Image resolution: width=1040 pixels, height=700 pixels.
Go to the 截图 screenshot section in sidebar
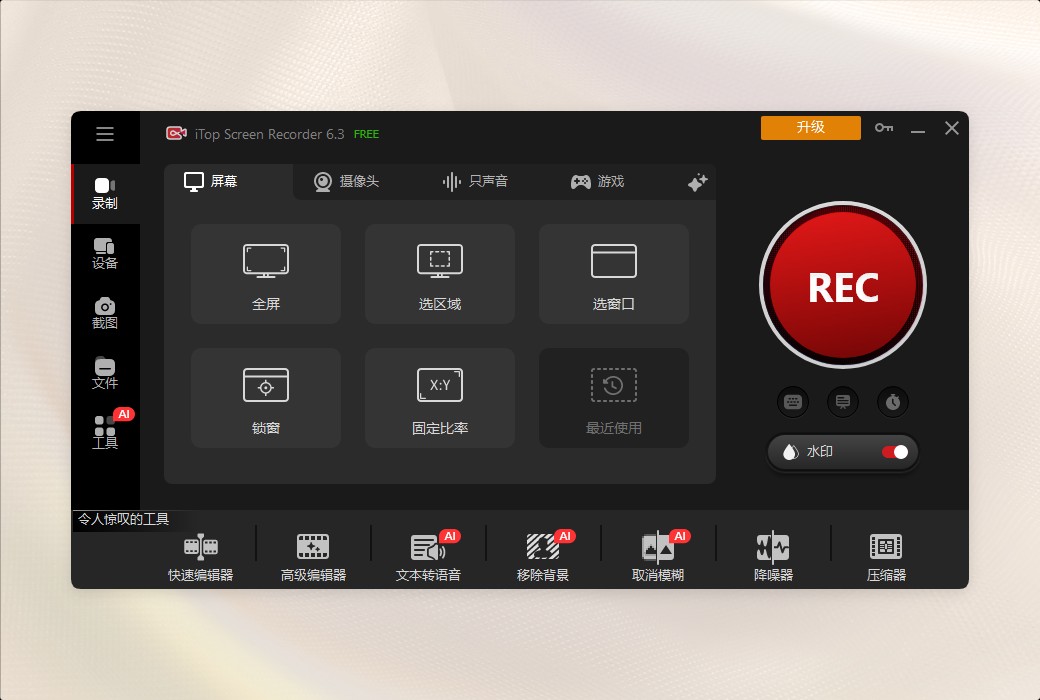pos(105,313)
